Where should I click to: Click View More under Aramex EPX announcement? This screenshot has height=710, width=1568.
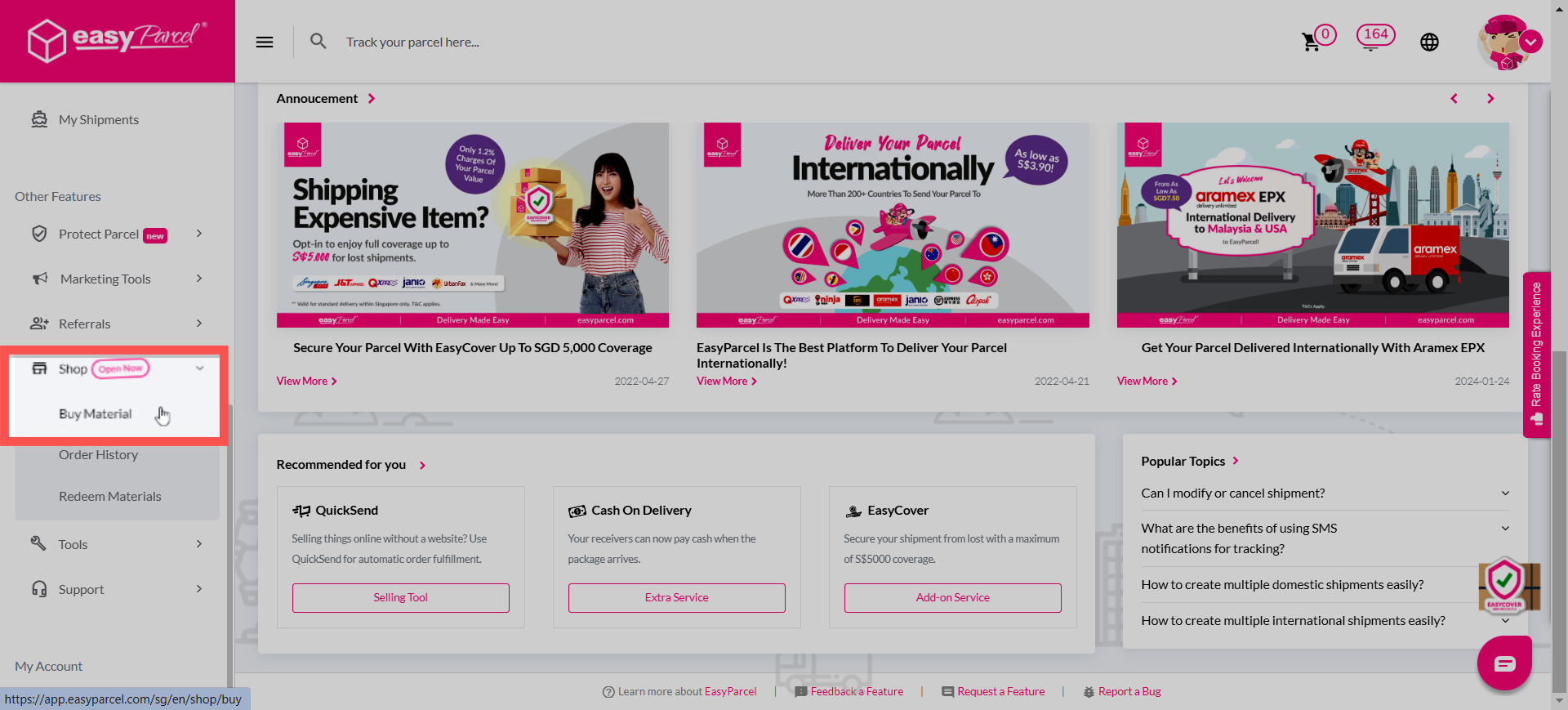point(1147,382)
